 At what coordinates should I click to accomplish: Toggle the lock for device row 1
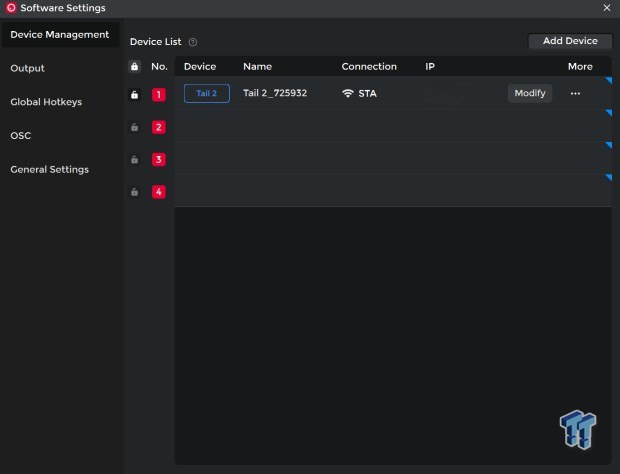tap(134, 95)
